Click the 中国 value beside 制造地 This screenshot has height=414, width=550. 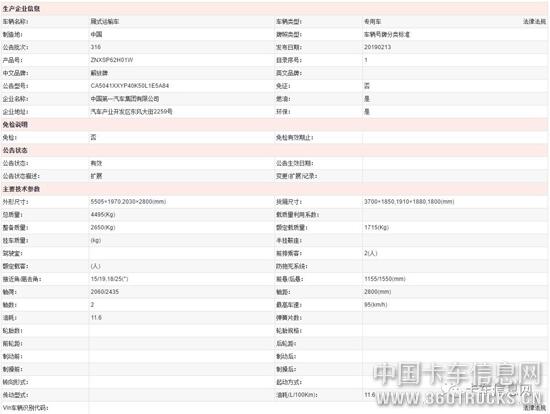point(96,34)
